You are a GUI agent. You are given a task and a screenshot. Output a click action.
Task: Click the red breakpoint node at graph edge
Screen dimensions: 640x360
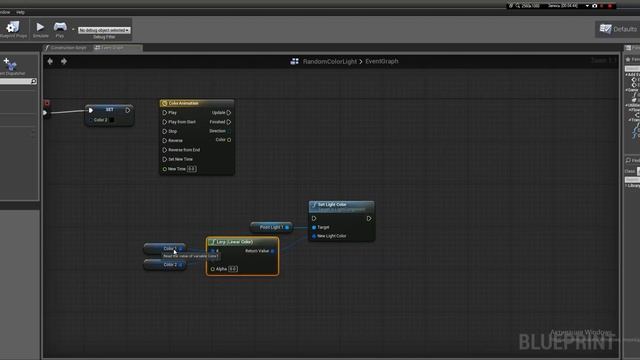pyautogui.click(x=47, y=103)
